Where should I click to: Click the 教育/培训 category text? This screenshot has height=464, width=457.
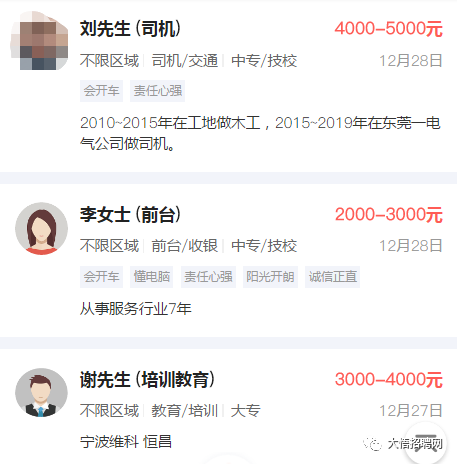(185, 411)
